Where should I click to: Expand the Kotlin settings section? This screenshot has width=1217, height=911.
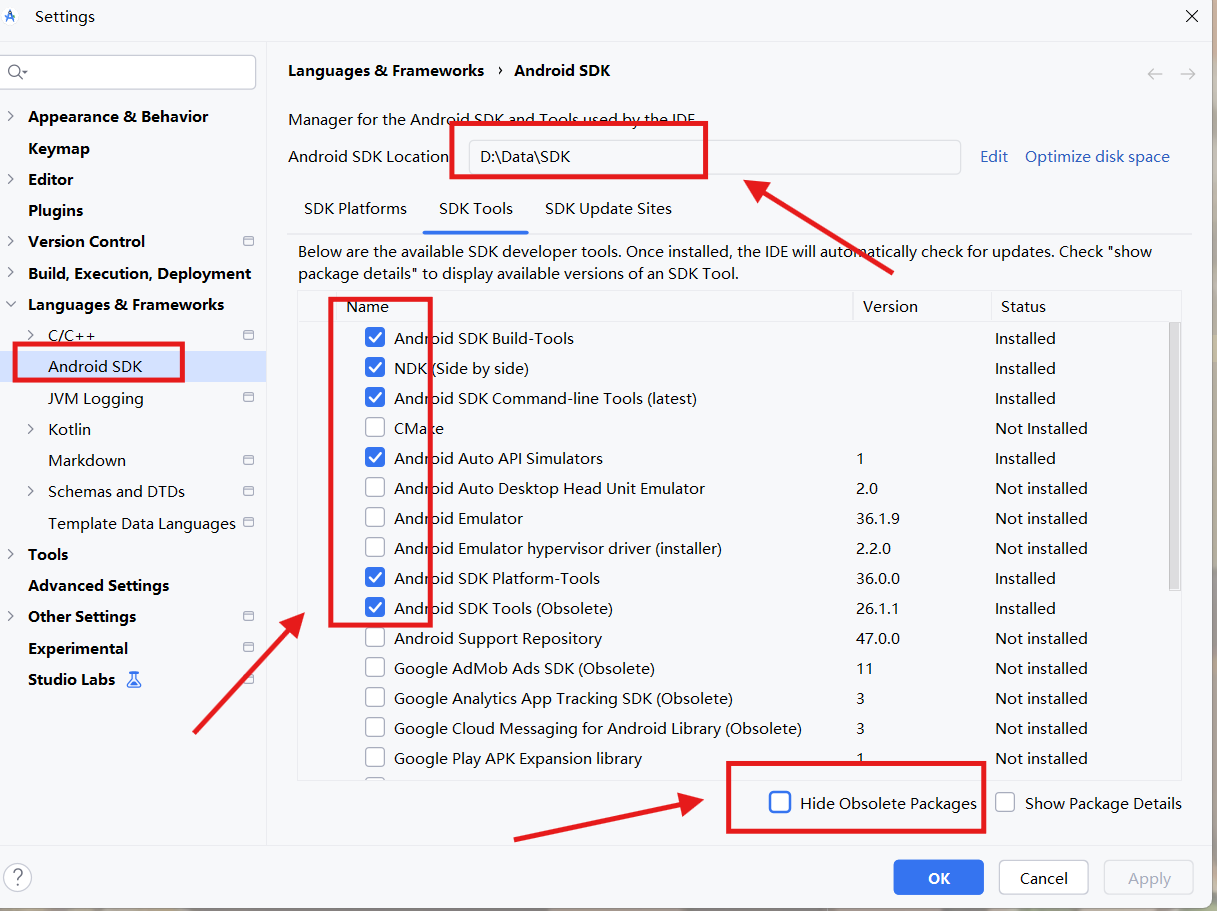[30, 429]
